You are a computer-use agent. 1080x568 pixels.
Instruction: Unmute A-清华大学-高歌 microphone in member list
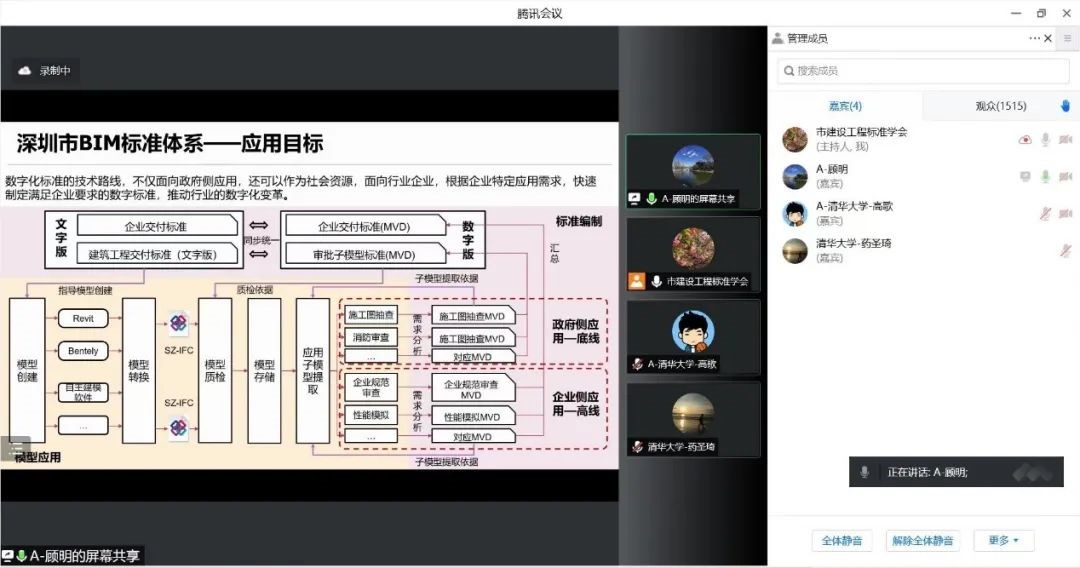click(x=1045, y=214)
